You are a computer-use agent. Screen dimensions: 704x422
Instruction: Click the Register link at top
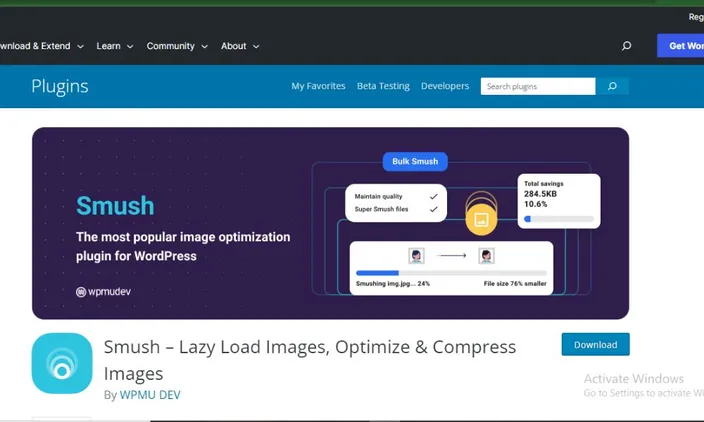(x=696, y=17)
